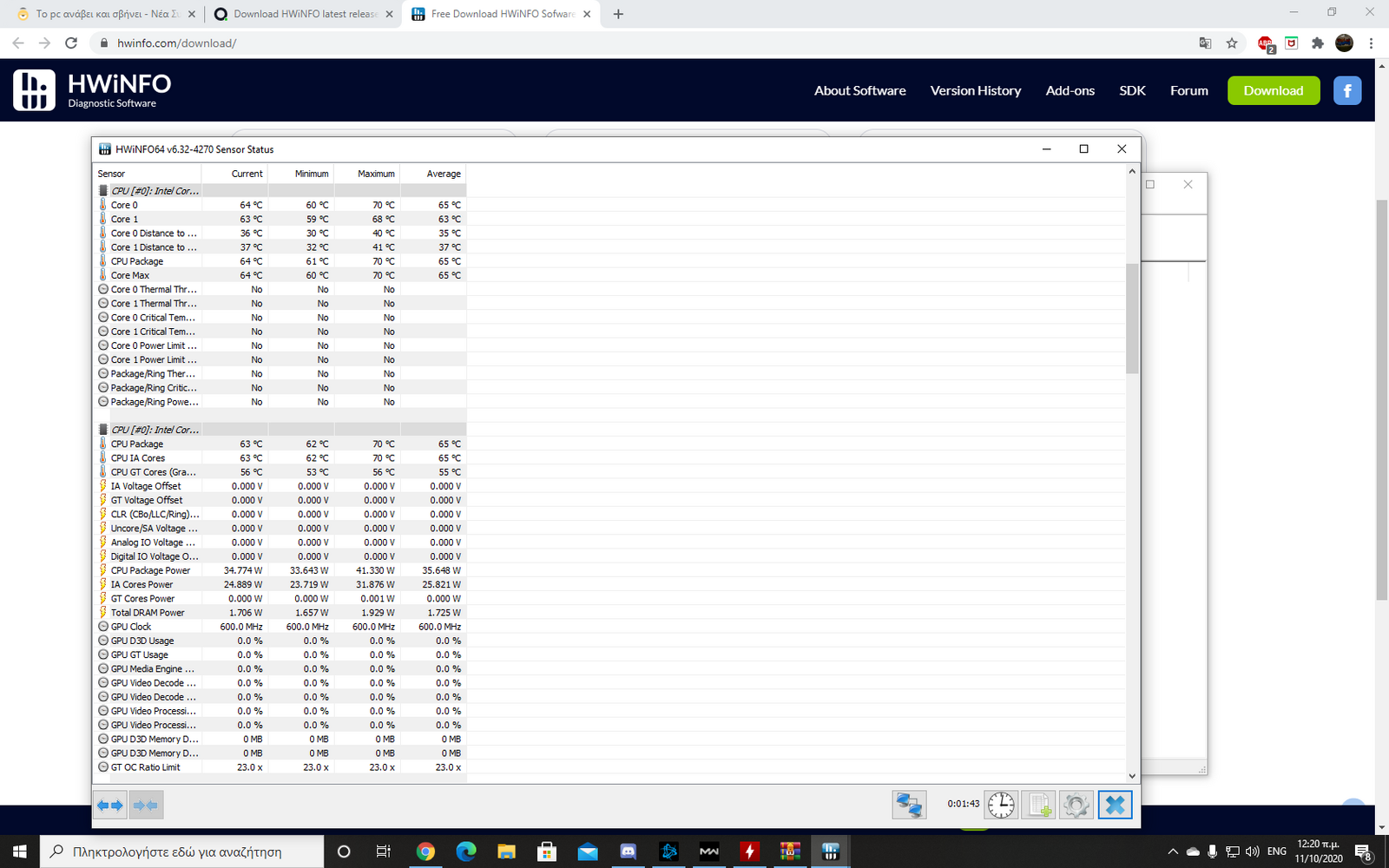Screen dimensions: 1389x868
Task: Click the HWiNFO site logo
Action: coord(92,90)
